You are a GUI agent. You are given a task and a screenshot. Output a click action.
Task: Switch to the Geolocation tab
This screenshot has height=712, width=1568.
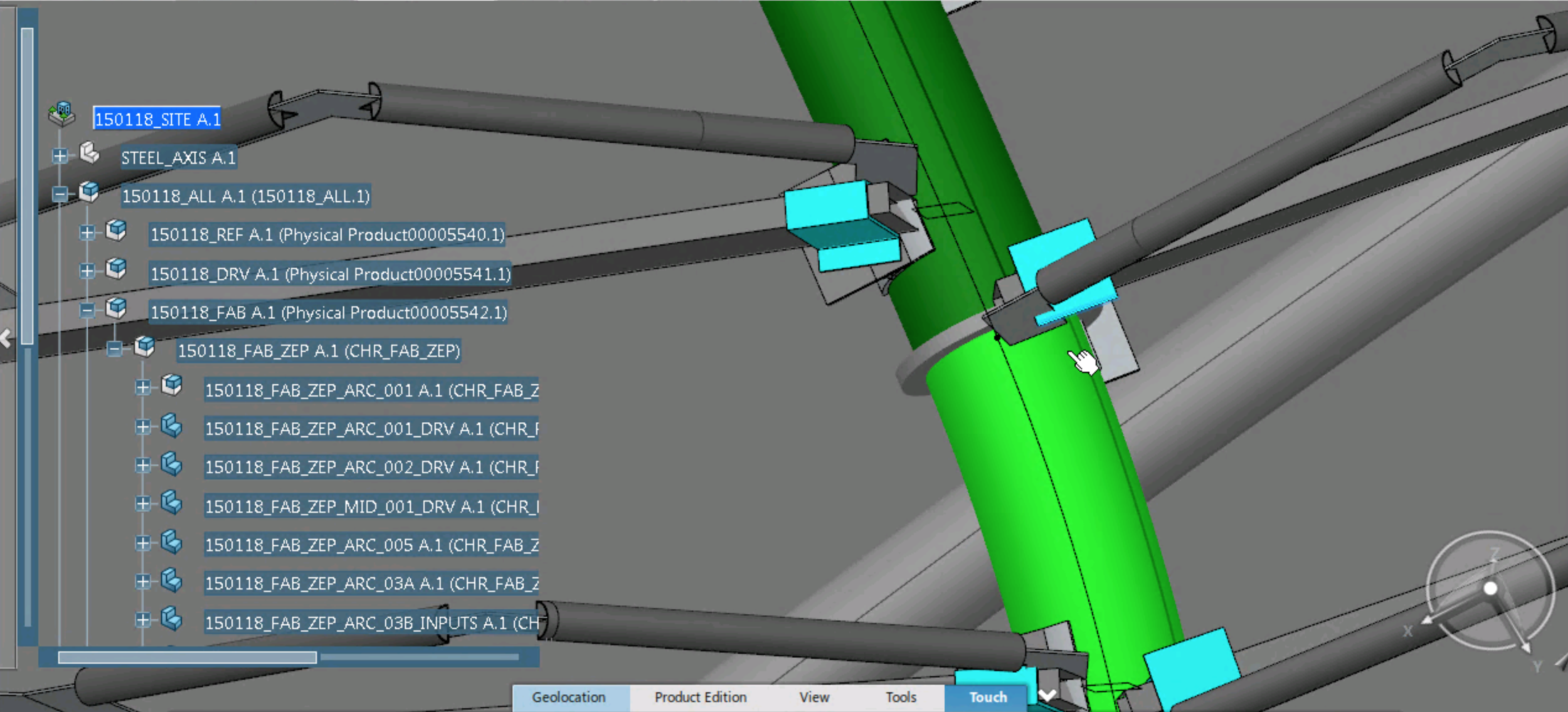(x=568, y=697)
